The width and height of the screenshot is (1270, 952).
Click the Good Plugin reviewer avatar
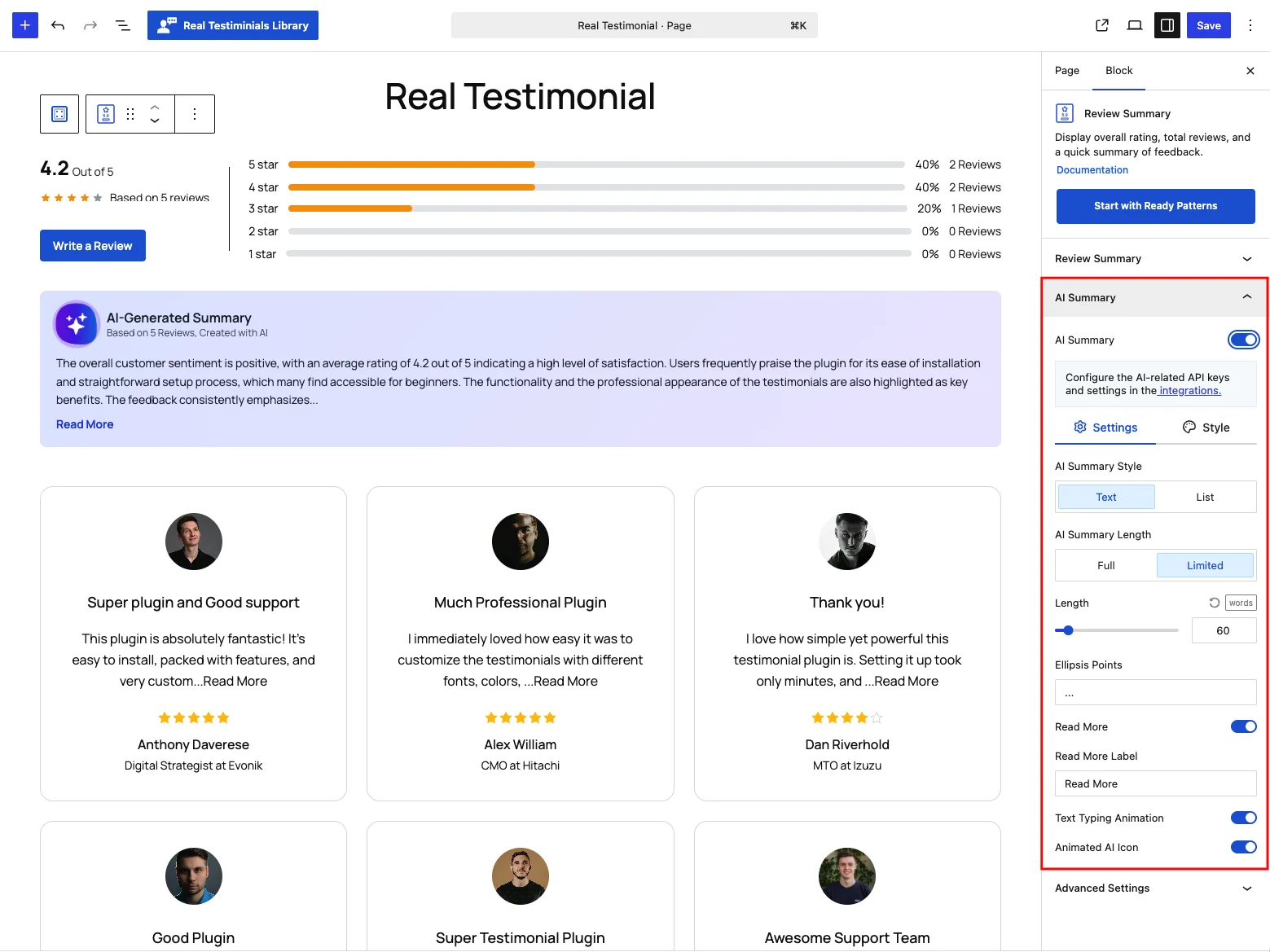point(194,876)
